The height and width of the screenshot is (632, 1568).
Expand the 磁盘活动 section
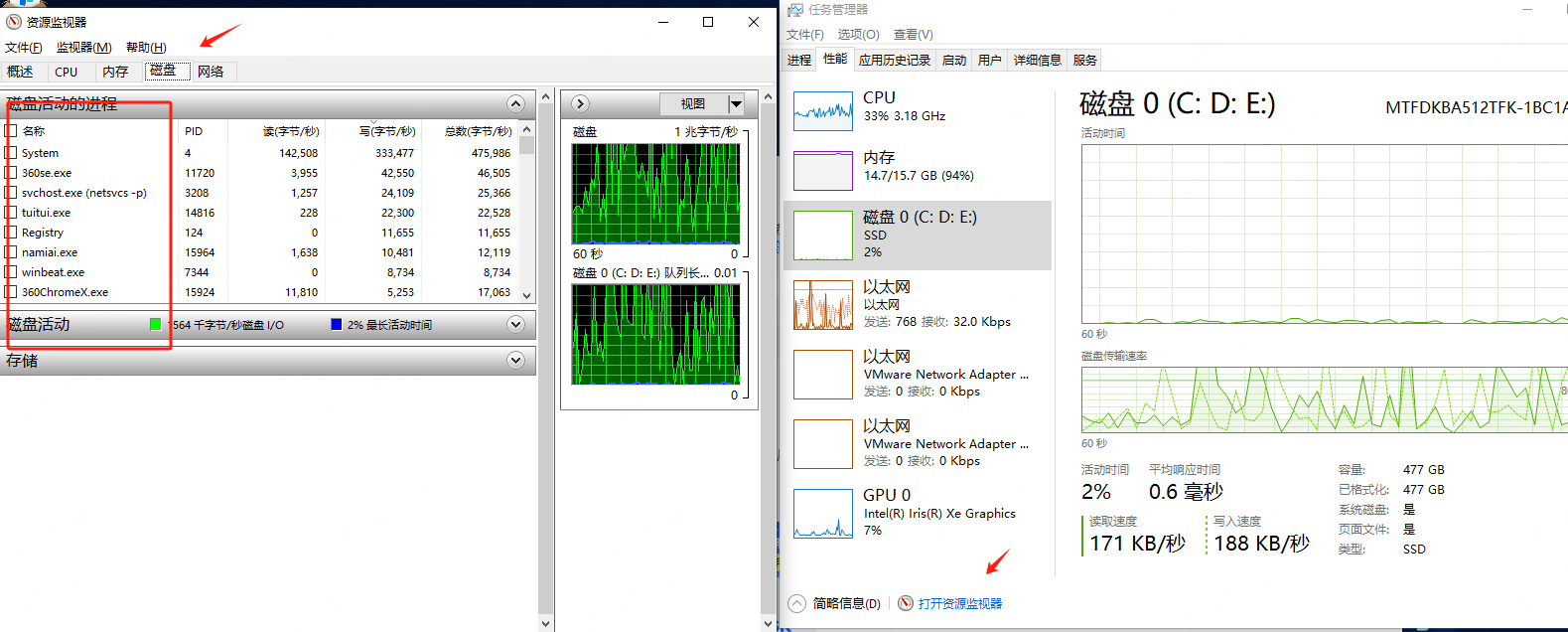click(x=515, y=324)
